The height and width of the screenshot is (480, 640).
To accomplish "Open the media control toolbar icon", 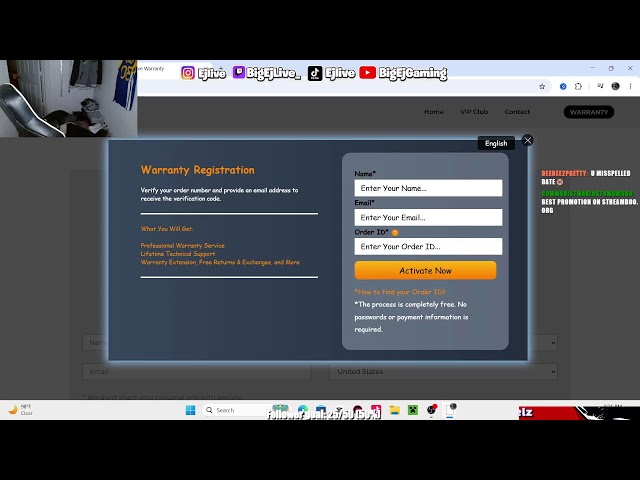I will click(600, 86).
